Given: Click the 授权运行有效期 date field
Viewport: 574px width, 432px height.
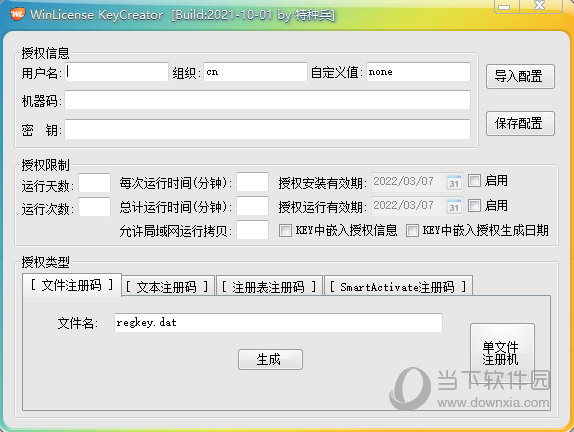Looking at the screenshot, I should click(x=417, y=206).
